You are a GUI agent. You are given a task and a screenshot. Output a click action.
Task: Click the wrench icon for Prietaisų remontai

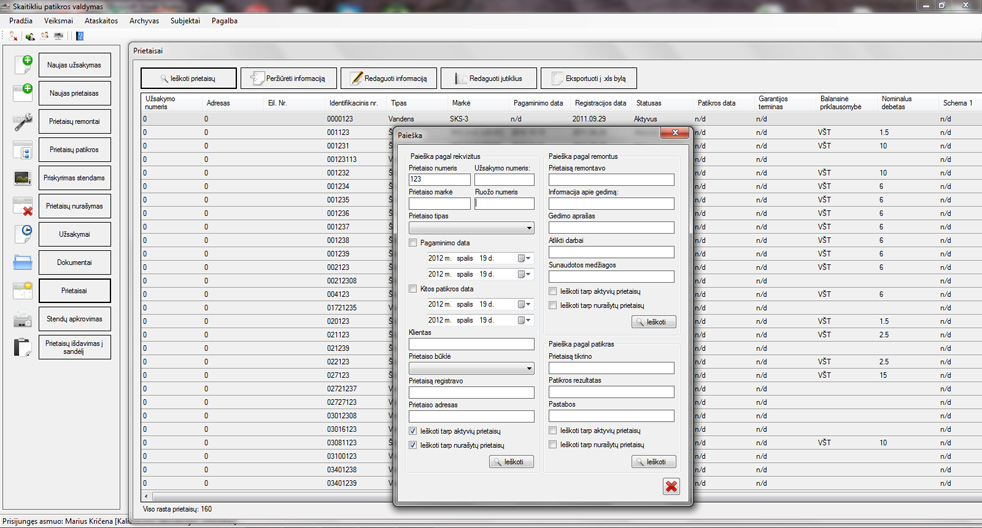(22, 122)
